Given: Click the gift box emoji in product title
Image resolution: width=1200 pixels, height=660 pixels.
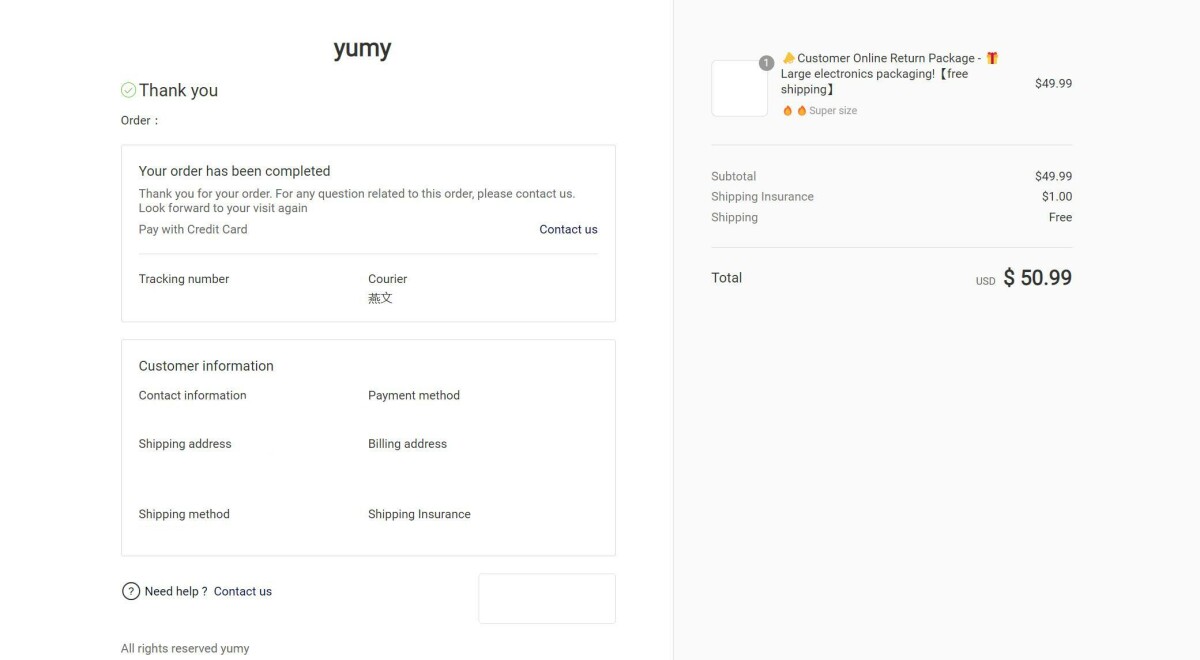Looking at the screenshot, I should pos(992,58).
